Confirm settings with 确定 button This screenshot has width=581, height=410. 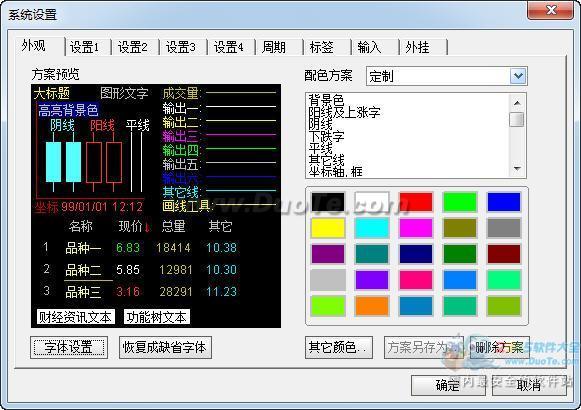[x=448, y=386]
